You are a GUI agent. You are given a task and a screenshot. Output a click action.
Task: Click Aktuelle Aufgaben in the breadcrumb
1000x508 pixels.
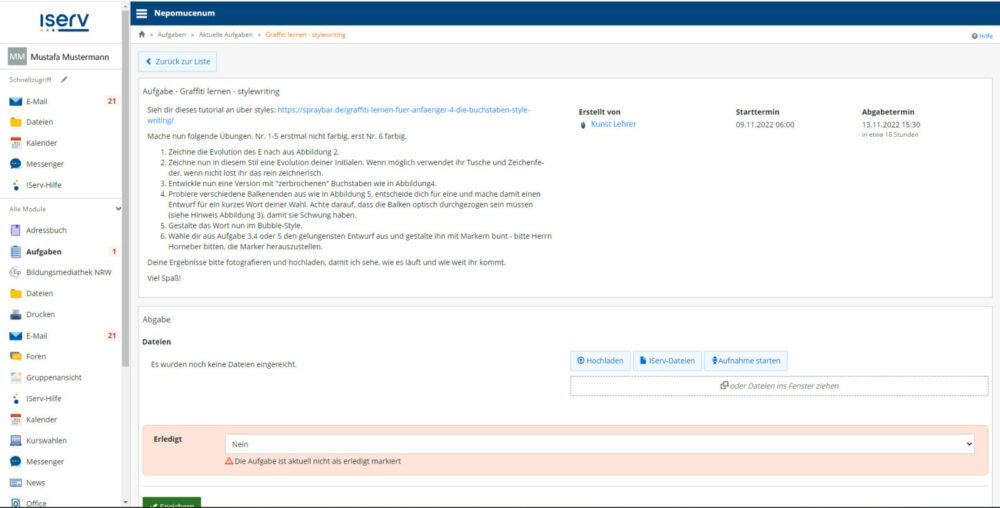coord(225,34)
